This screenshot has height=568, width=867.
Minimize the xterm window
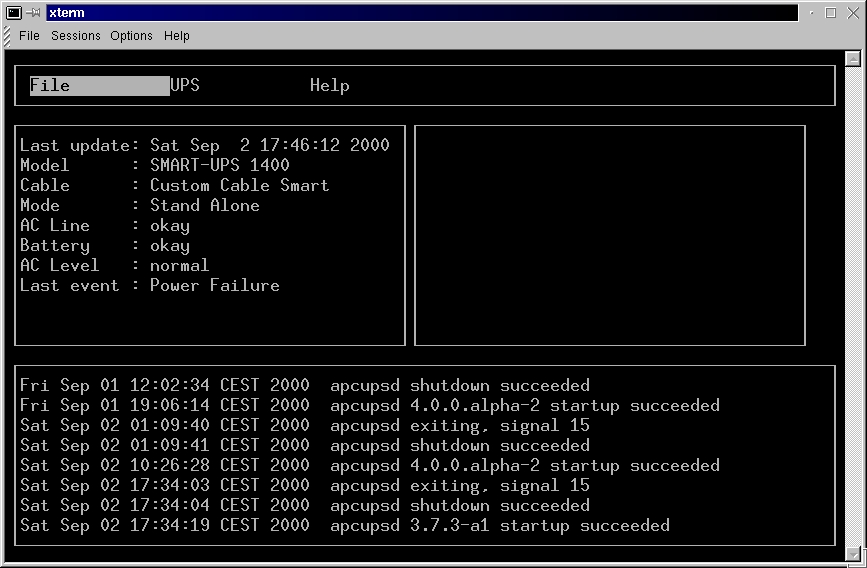pos(811,13)
